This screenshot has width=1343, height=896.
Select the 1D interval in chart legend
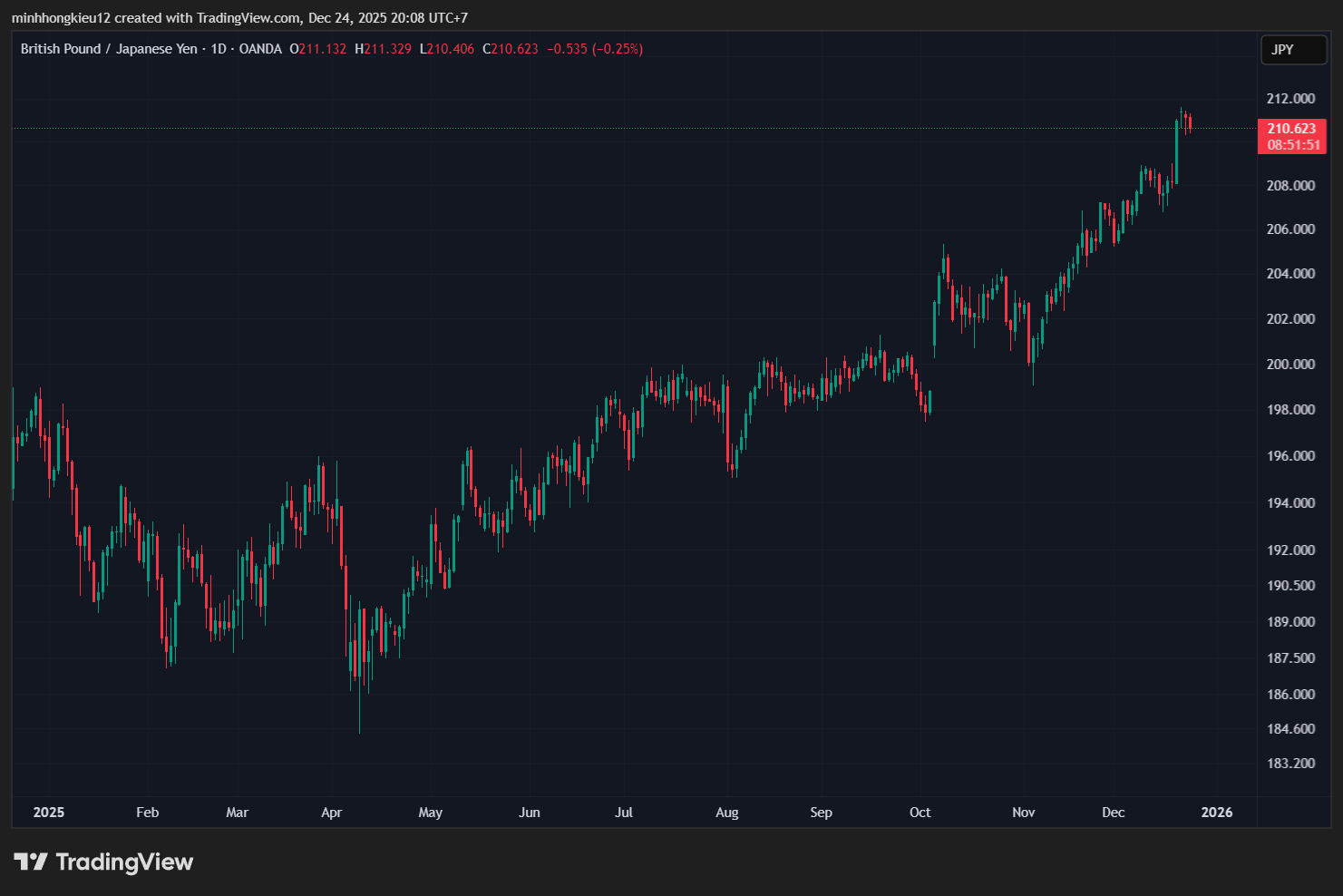point(219,49)
